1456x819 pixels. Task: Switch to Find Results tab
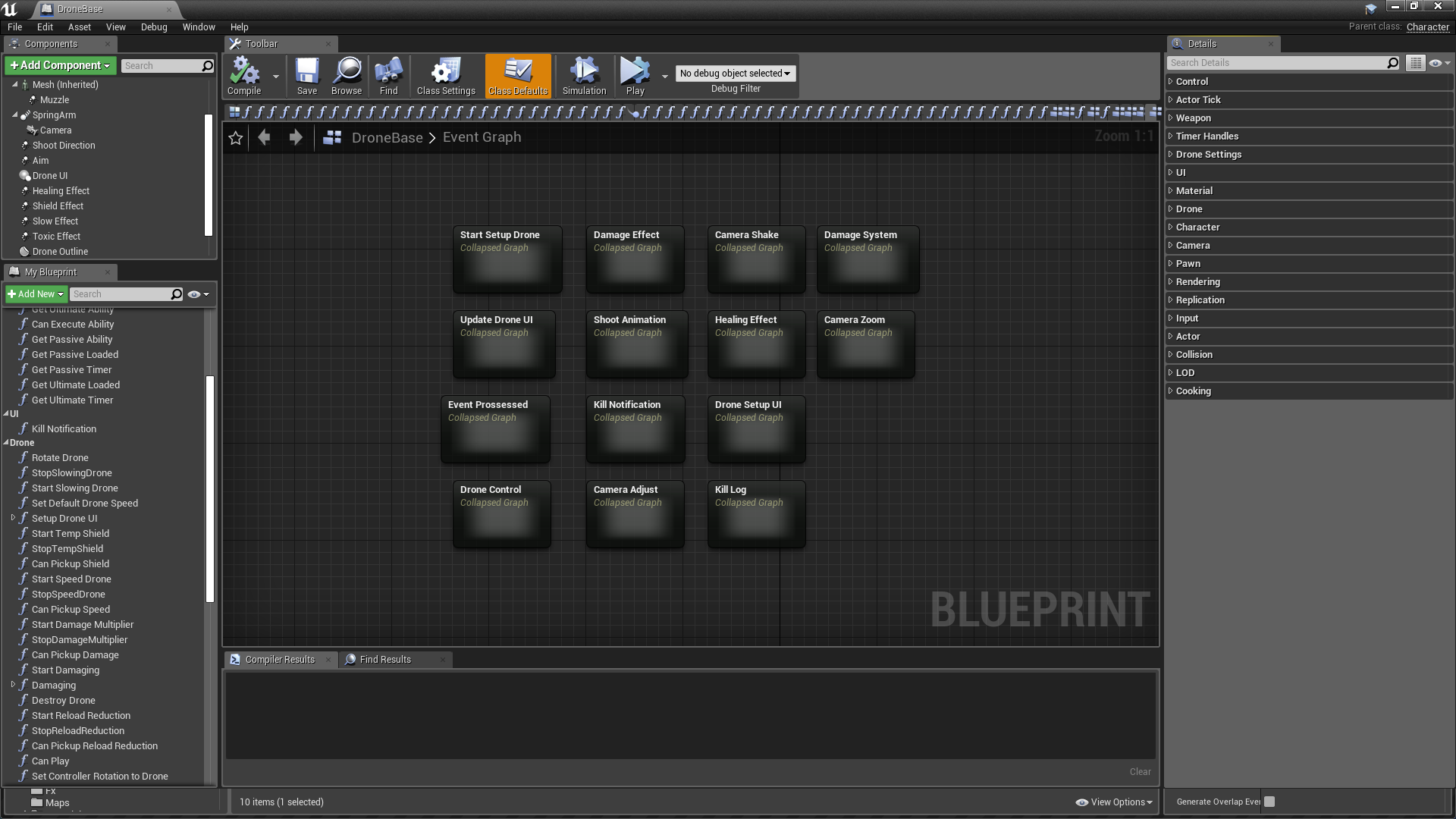click(385, 660)
